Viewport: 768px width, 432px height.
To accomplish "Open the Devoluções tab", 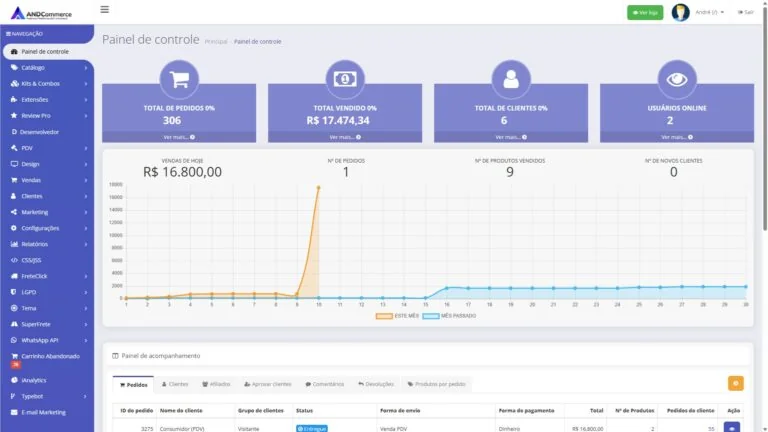I will point(376,384).
